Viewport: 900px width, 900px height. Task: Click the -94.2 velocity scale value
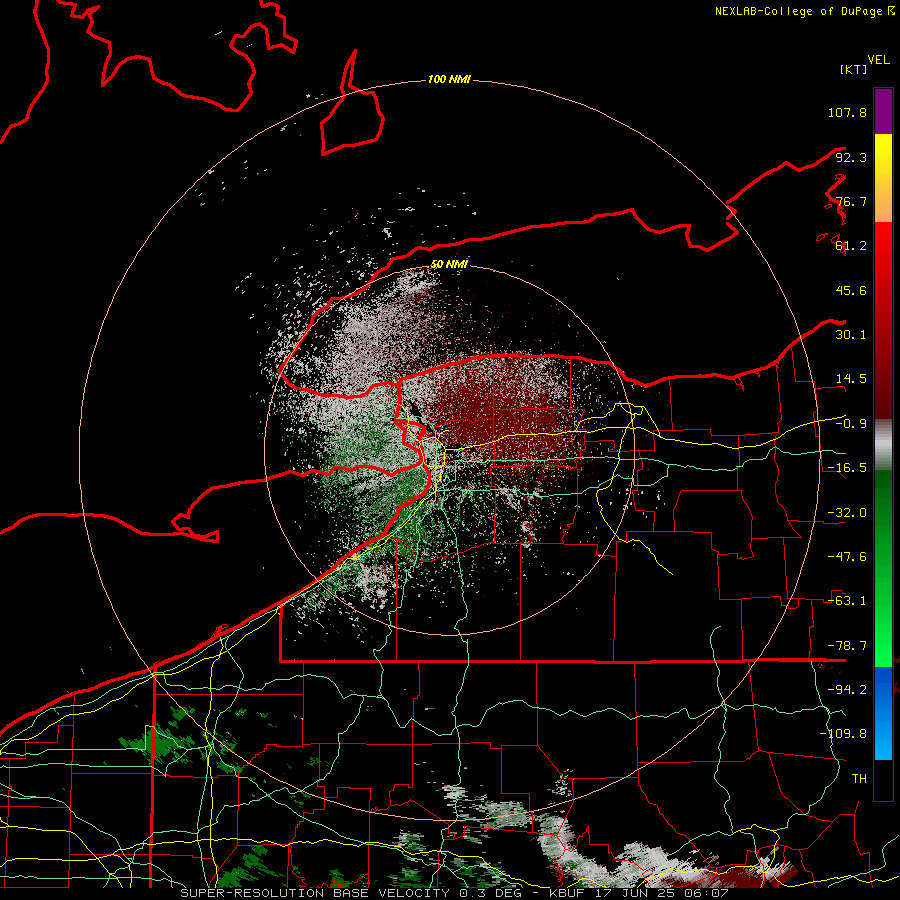coord(847,689)
